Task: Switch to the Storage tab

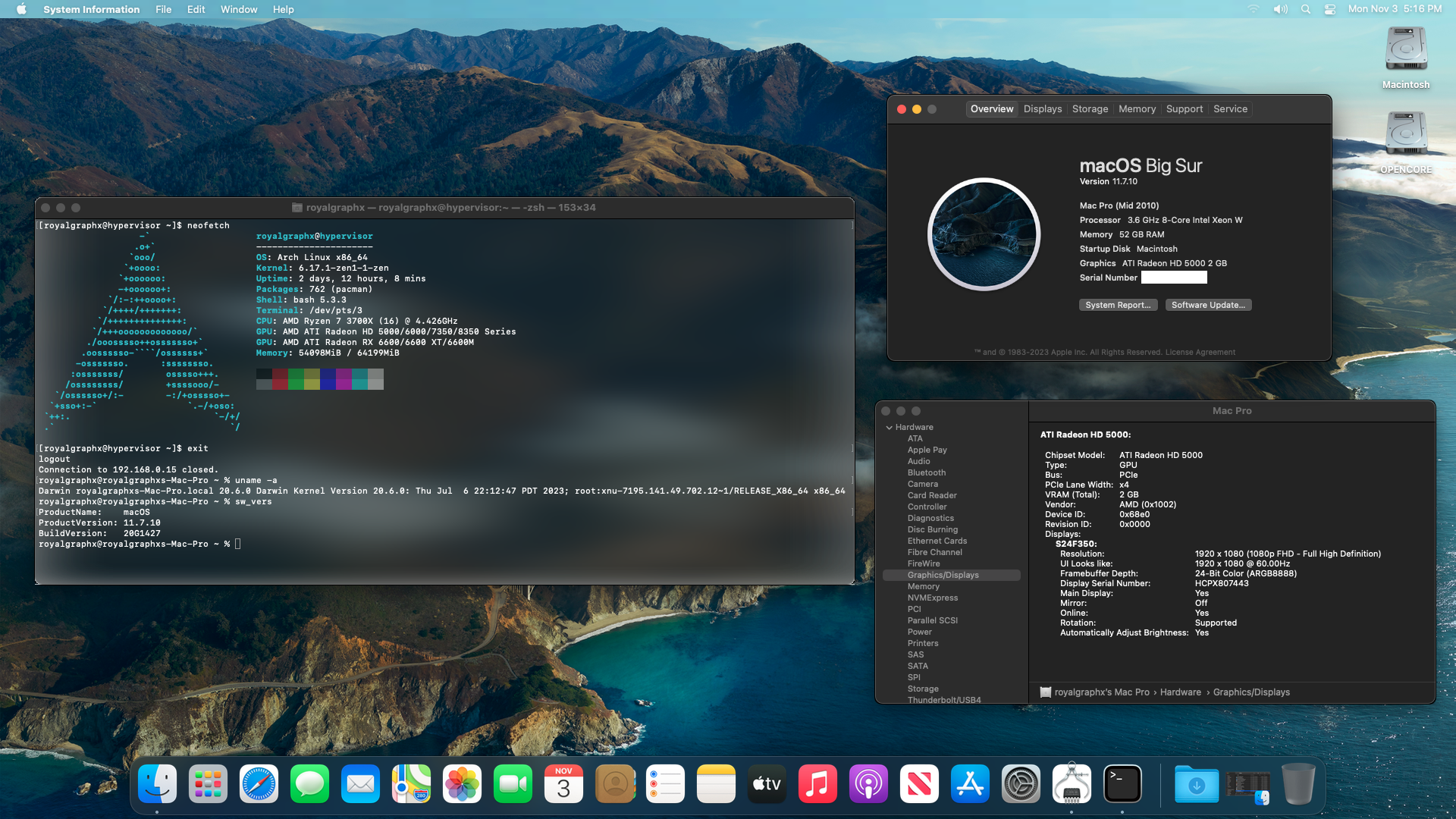Action: (1090, 109)
